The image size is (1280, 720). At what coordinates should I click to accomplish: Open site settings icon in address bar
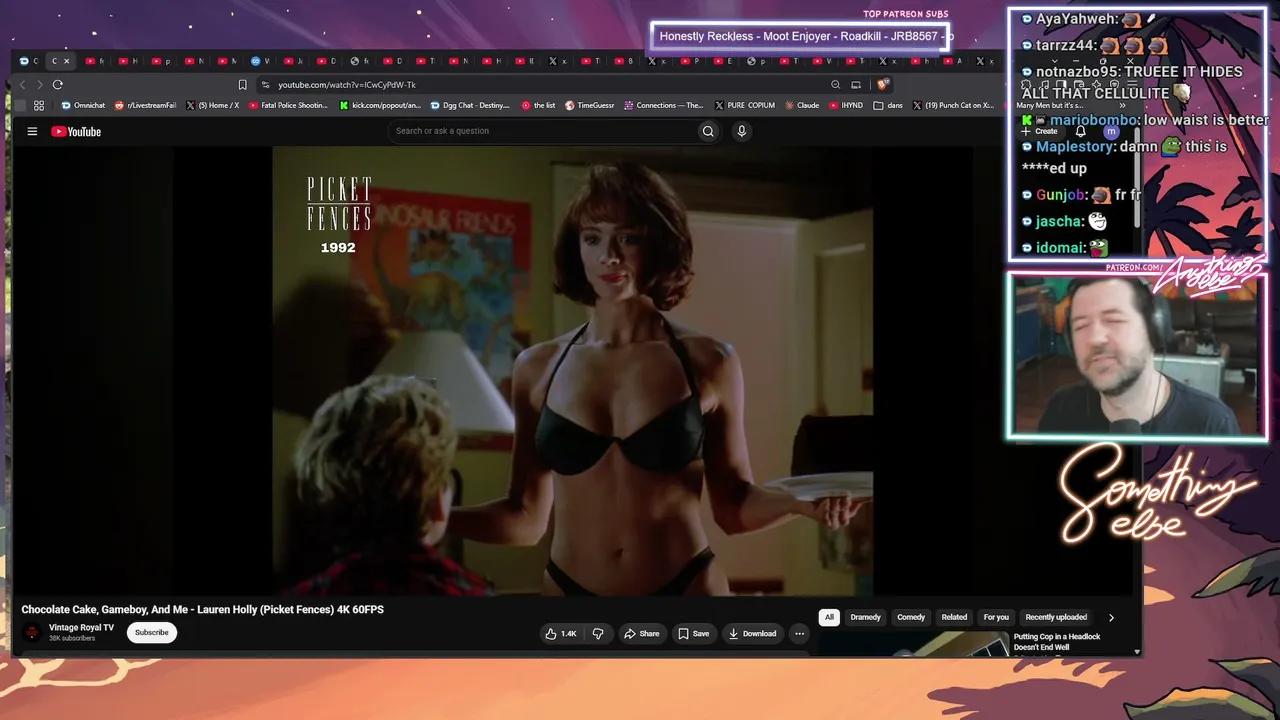click(x=265, y=85)
